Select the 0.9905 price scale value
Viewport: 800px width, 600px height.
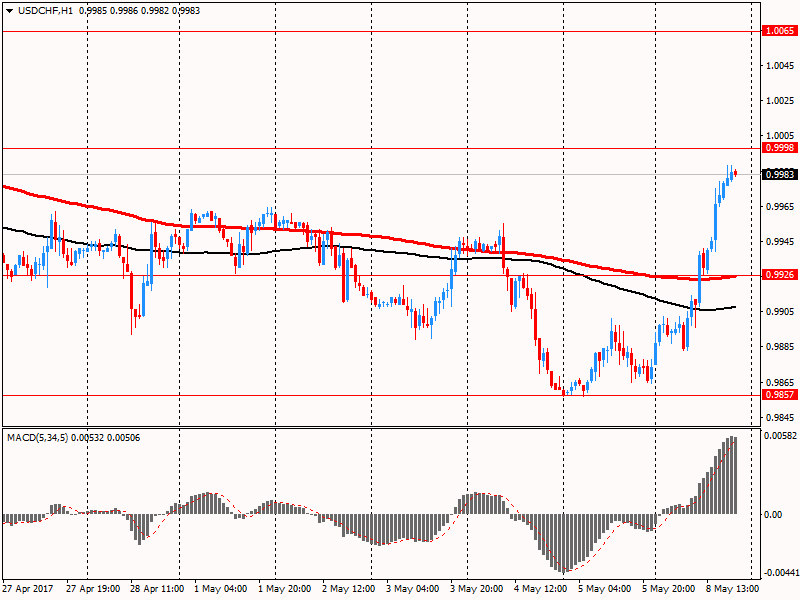(781, 312)
